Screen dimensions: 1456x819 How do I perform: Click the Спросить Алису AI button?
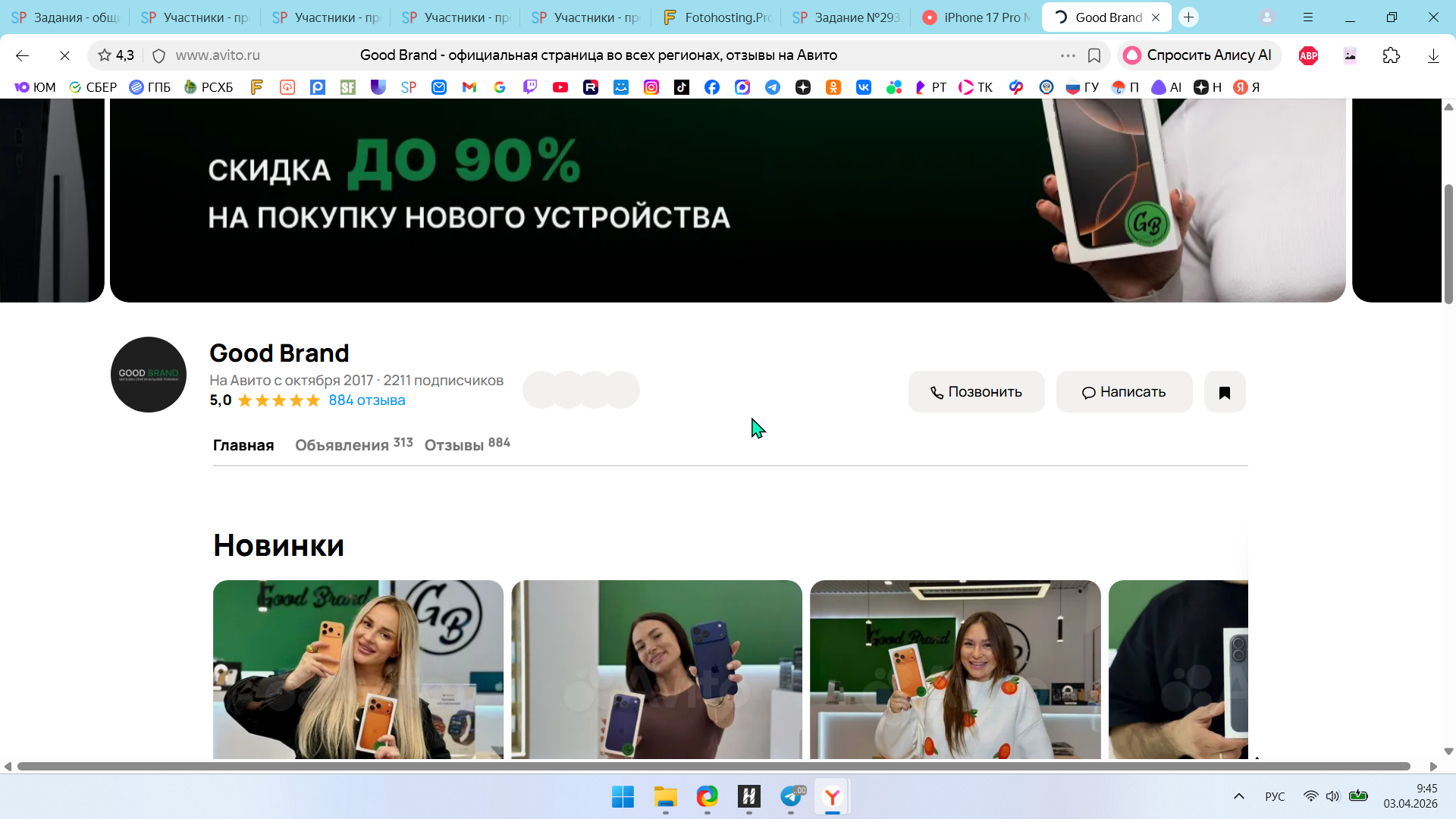click(1198, 55)
